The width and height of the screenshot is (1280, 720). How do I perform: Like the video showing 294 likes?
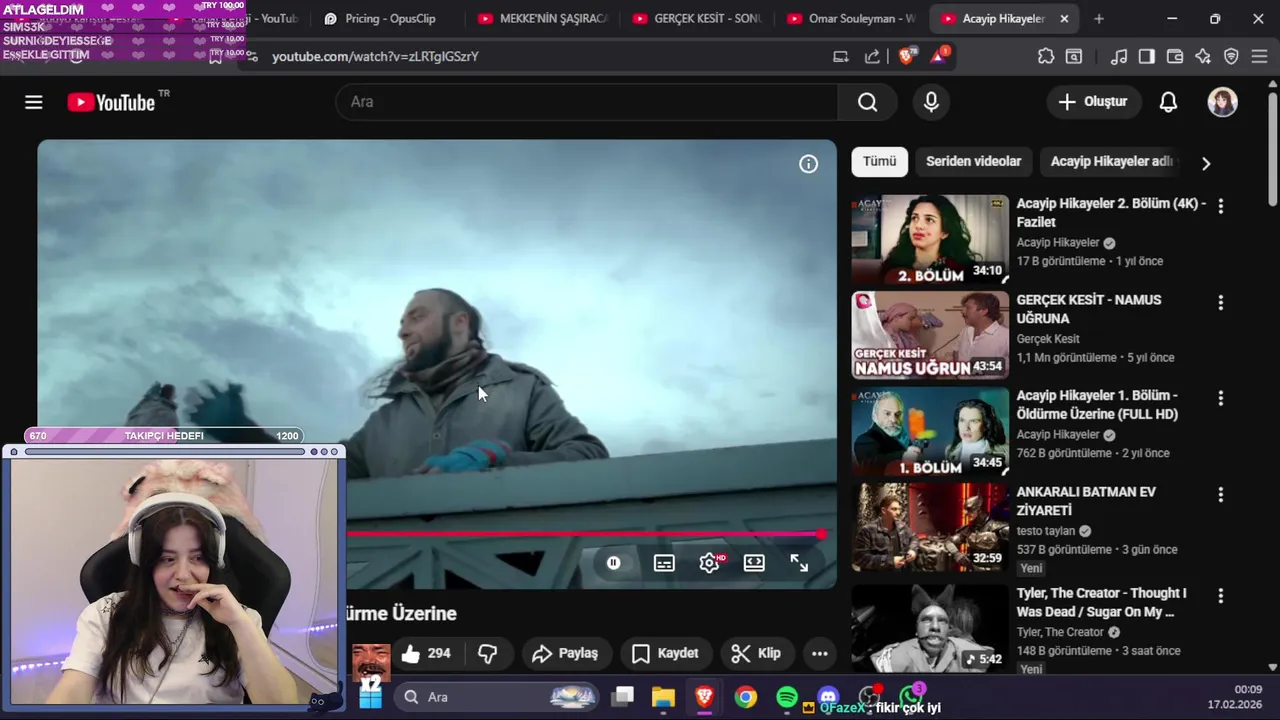coord(427,653)
